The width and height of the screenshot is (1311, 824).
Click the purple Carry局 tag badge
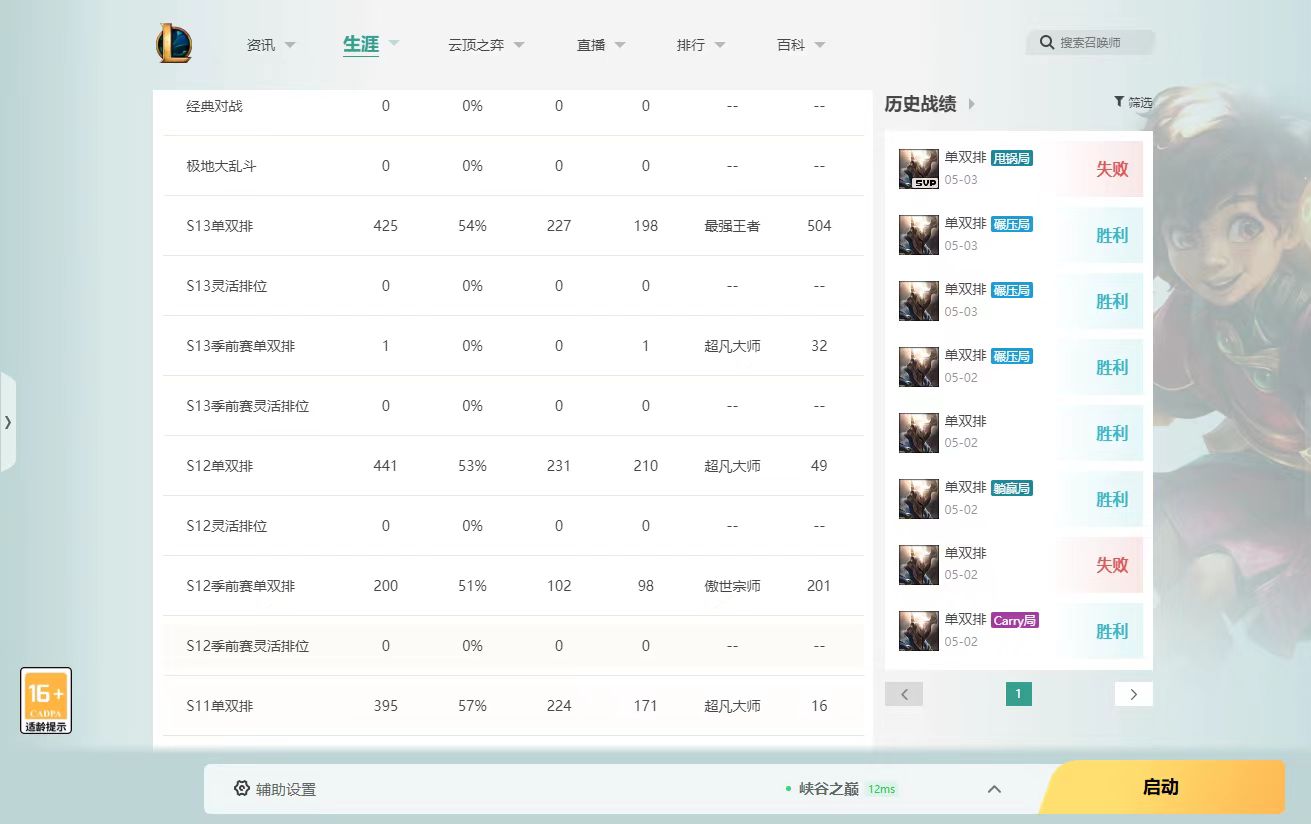click(x=1015, y=620)
